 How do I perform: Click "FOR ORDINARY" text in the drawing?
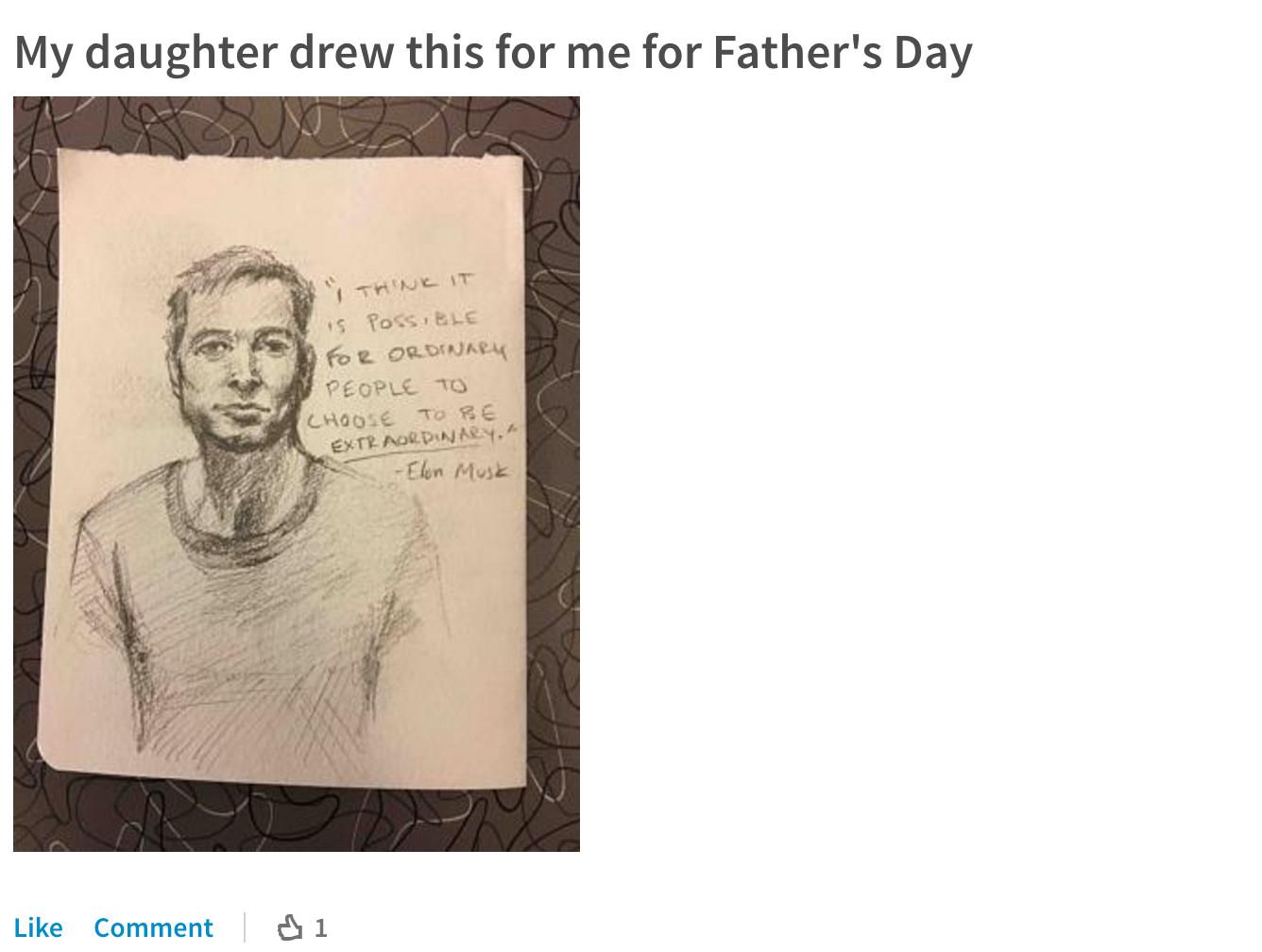tap(416, 354)
